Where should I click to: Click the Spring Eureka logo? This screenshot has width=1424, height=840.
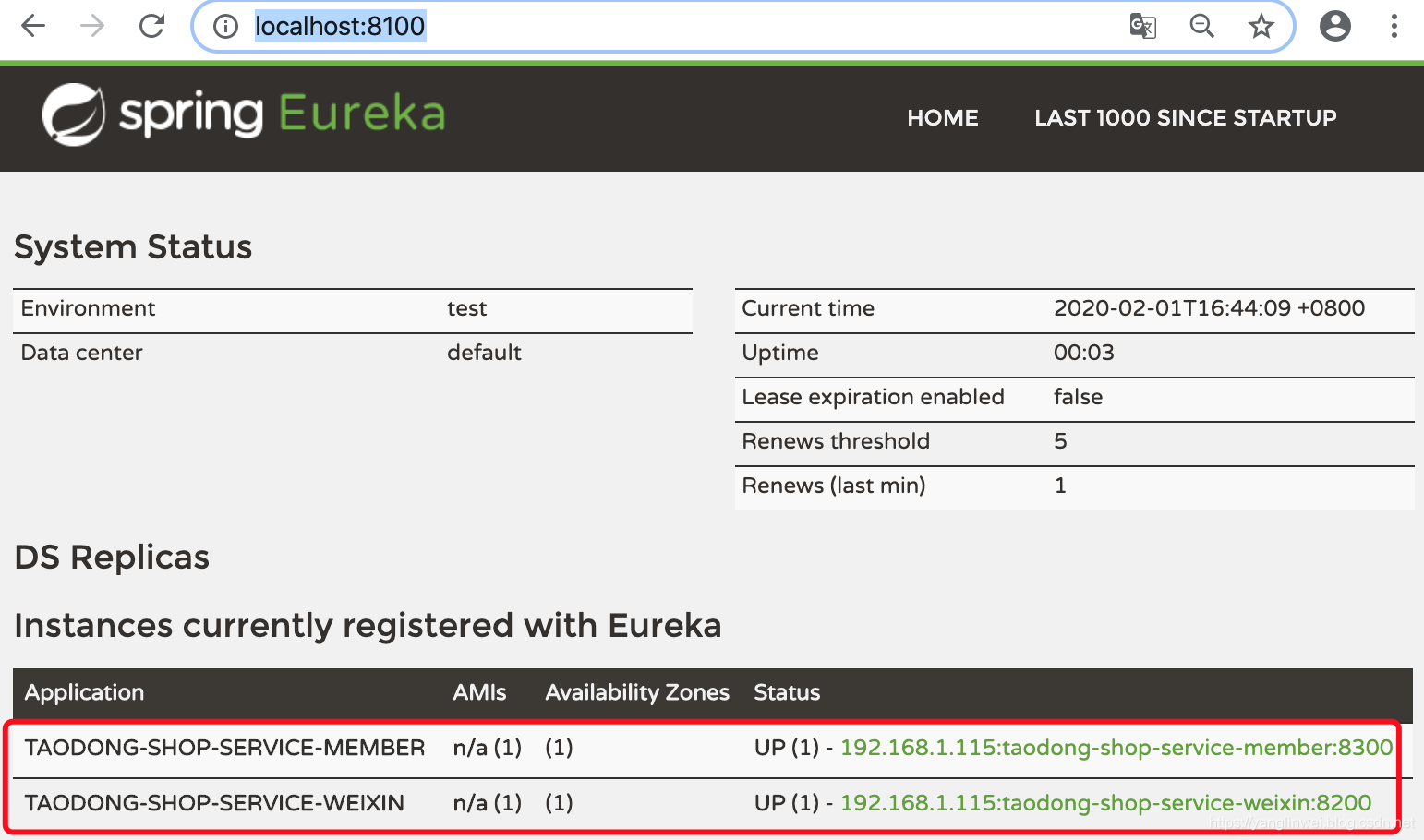pyautogui.click(x=244, y=114)
